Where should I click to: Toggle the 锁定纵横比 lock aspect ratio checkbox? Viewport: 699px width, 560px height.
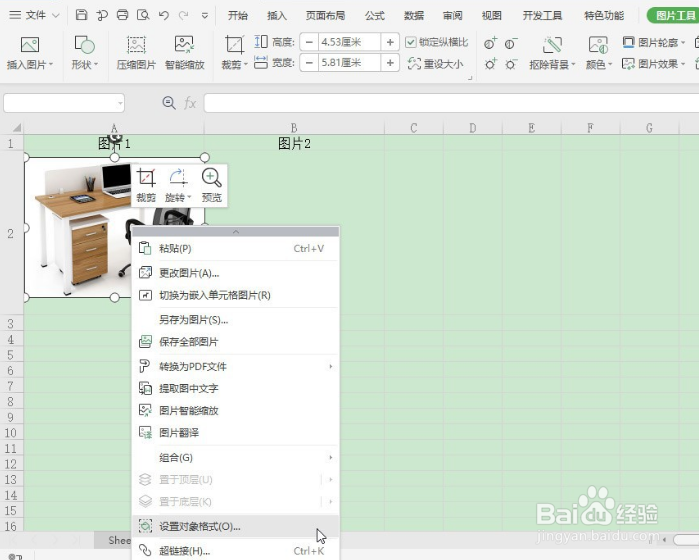411,42
